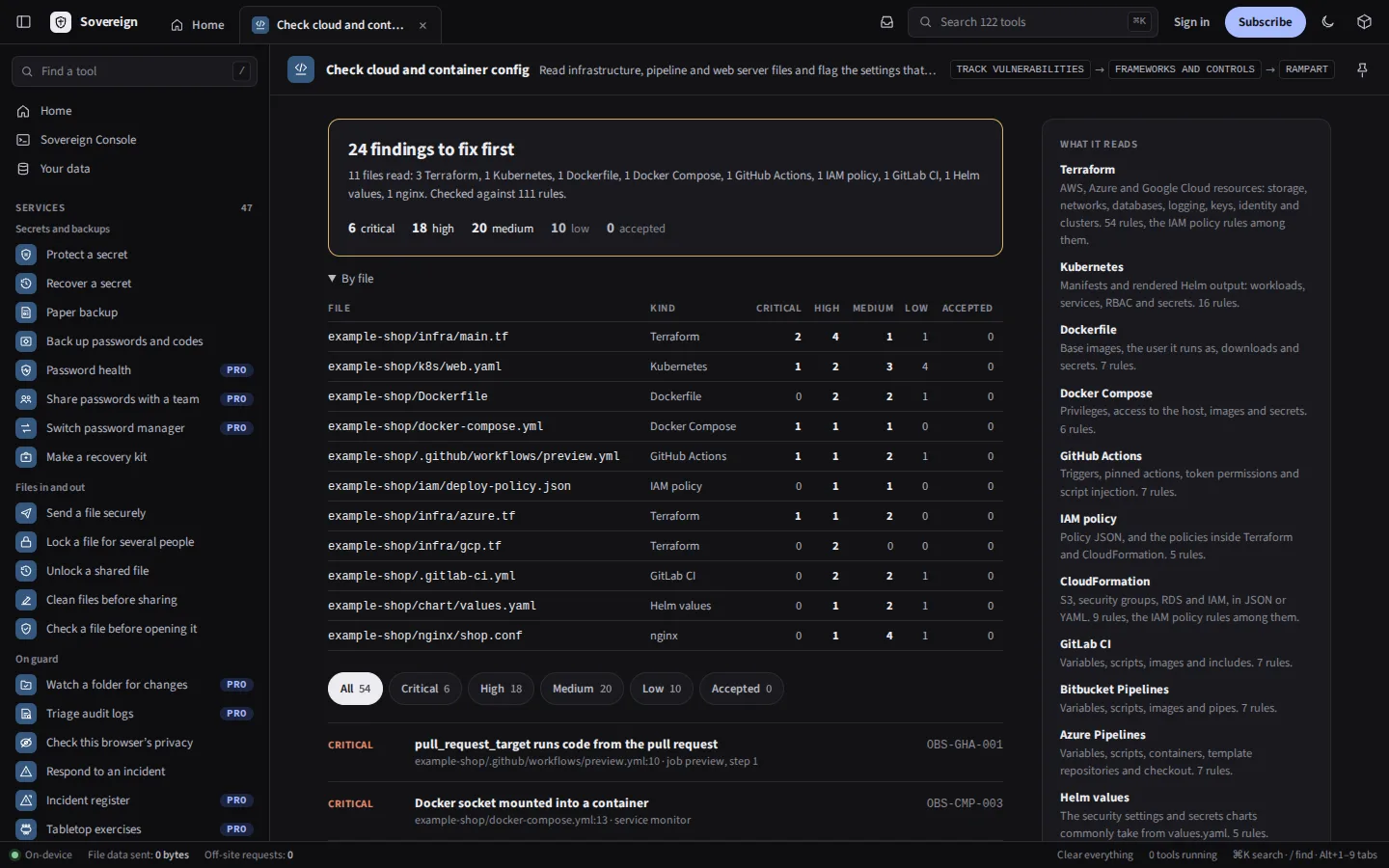Show Accepted findings filter
The image size is (1389, 868).
(x=742, y=689)
